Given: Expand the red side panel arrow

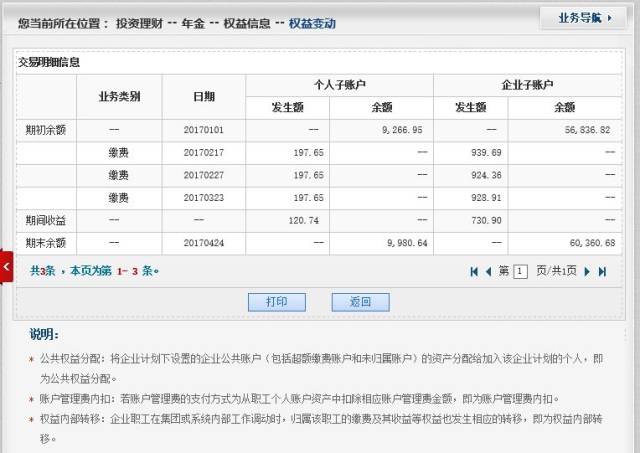Looking at the screenshot, I should pyautogui.click(x=6, y=267).
